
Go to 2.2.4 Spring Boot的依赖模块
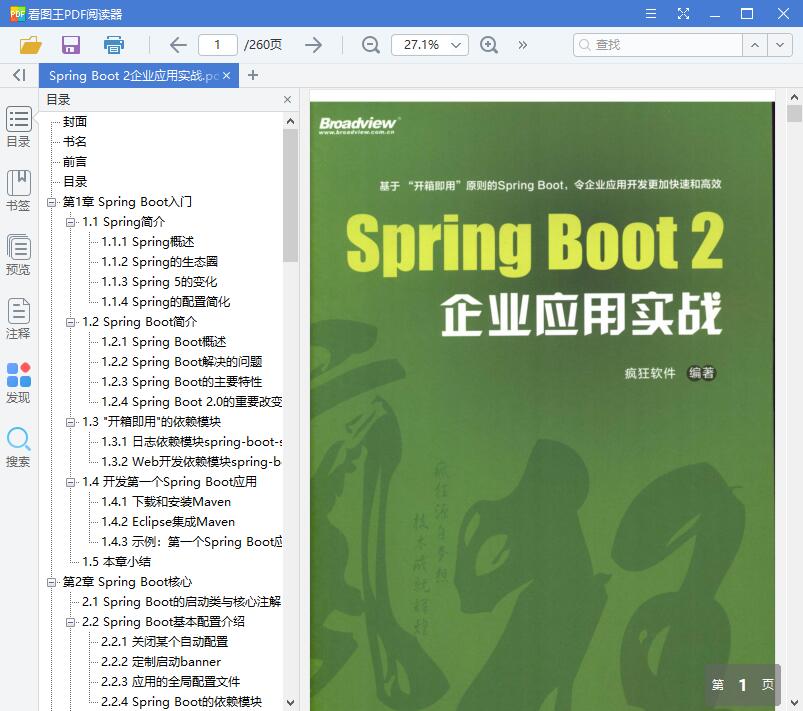click(181, 701)
